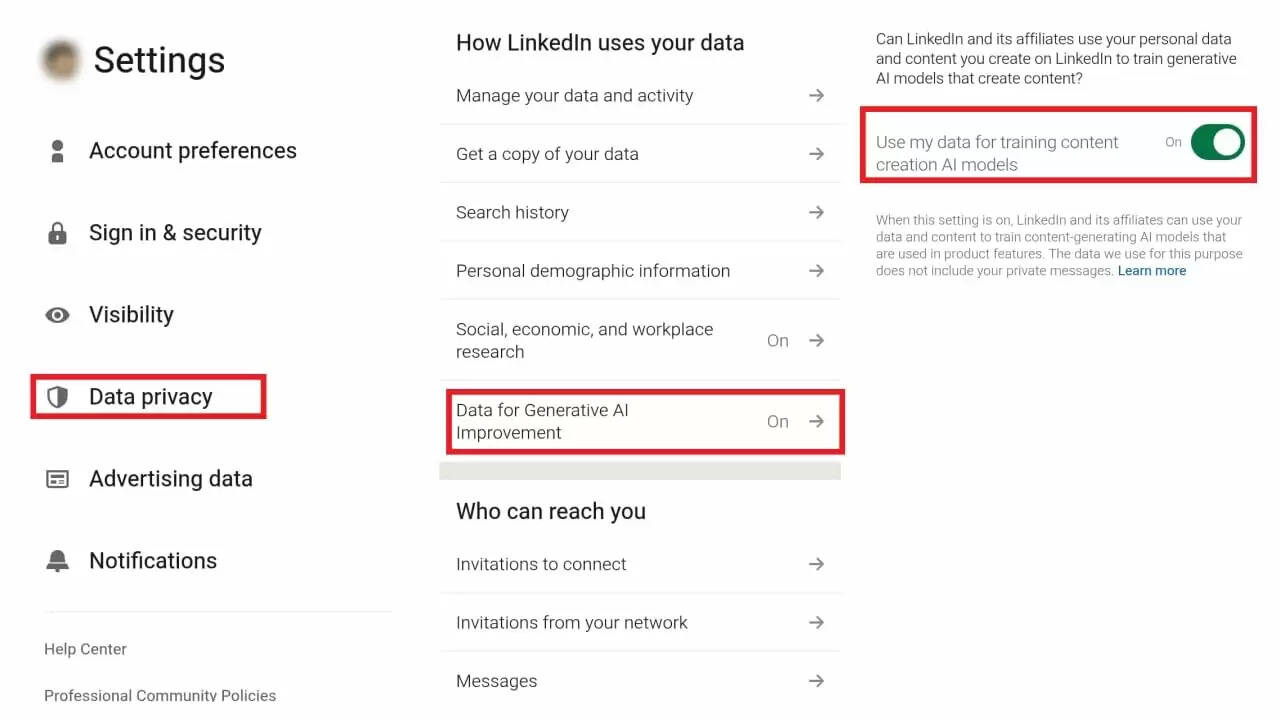Click the bell icon for Notifications
1280x720 pixels.
point(56,560)
